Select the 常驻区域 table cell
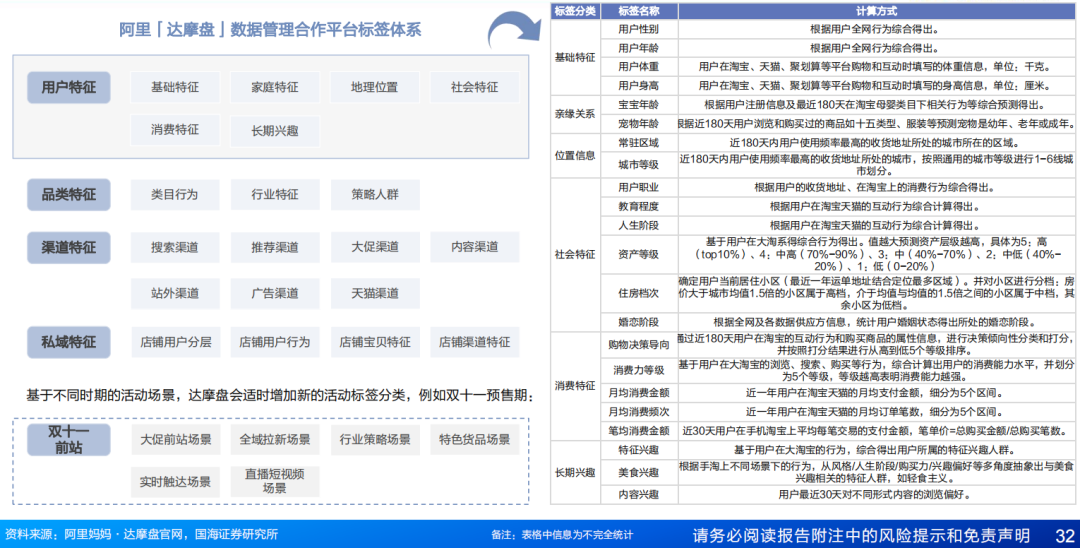1080x548 pixels. (638, 143)
